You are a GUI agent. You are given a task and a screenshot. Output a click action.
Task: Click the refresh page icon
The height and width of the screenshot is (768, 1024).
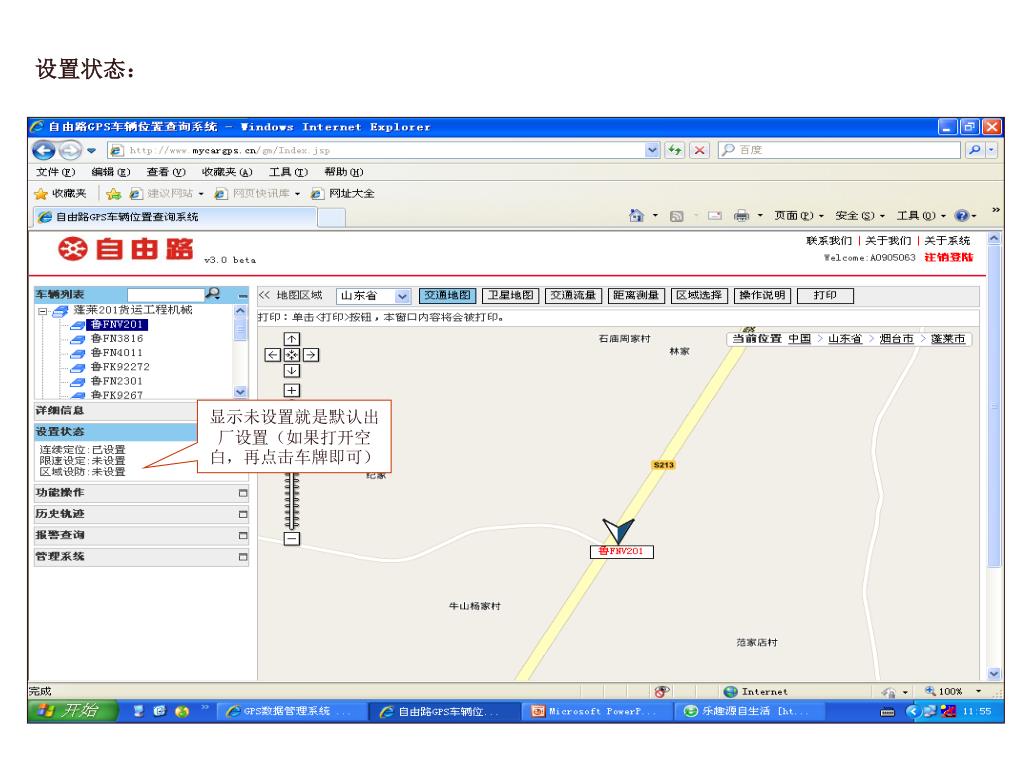pos(675,150)
